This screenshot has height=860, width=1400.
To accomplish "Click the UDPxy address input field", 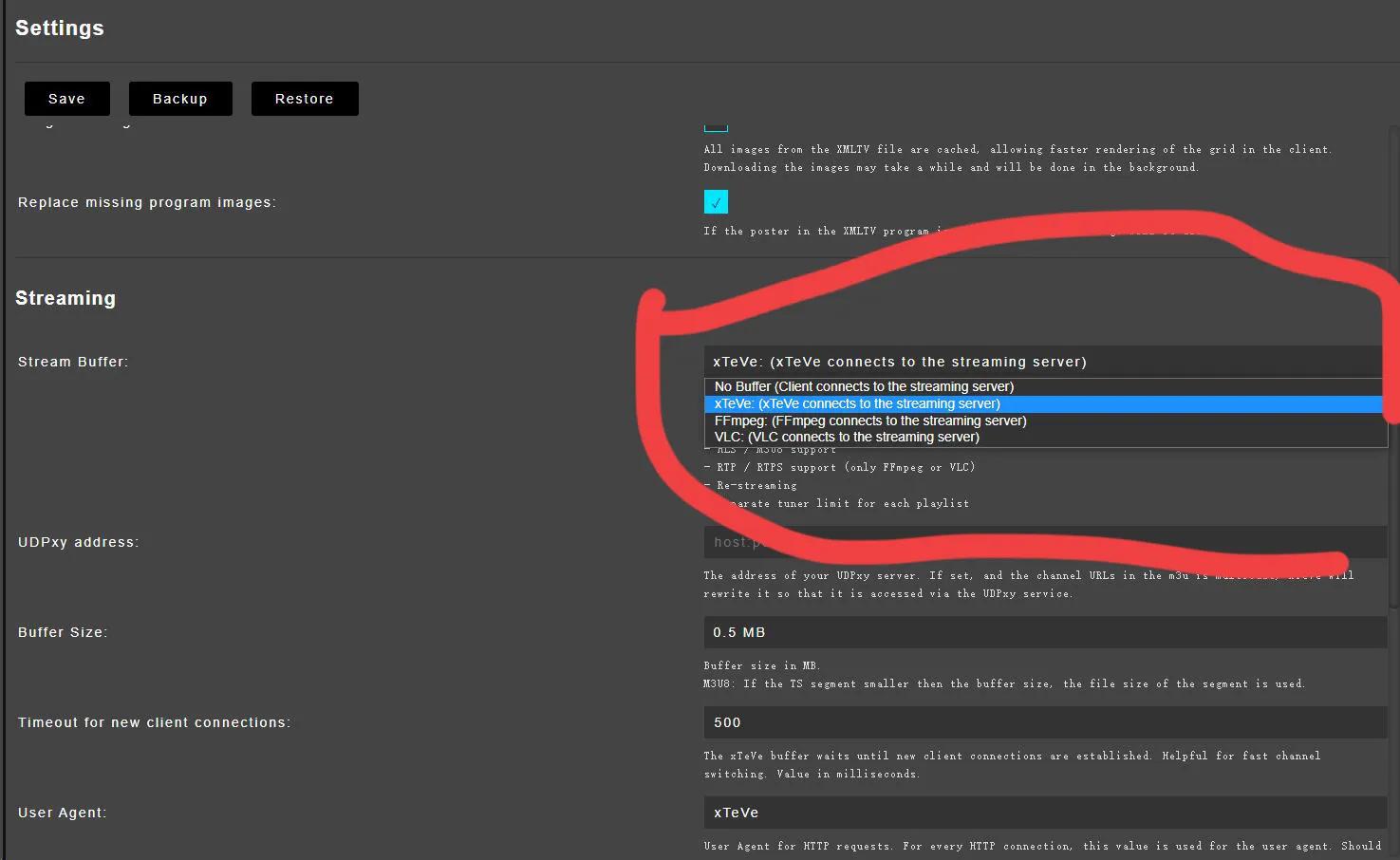I will (x=1042, y=542).
